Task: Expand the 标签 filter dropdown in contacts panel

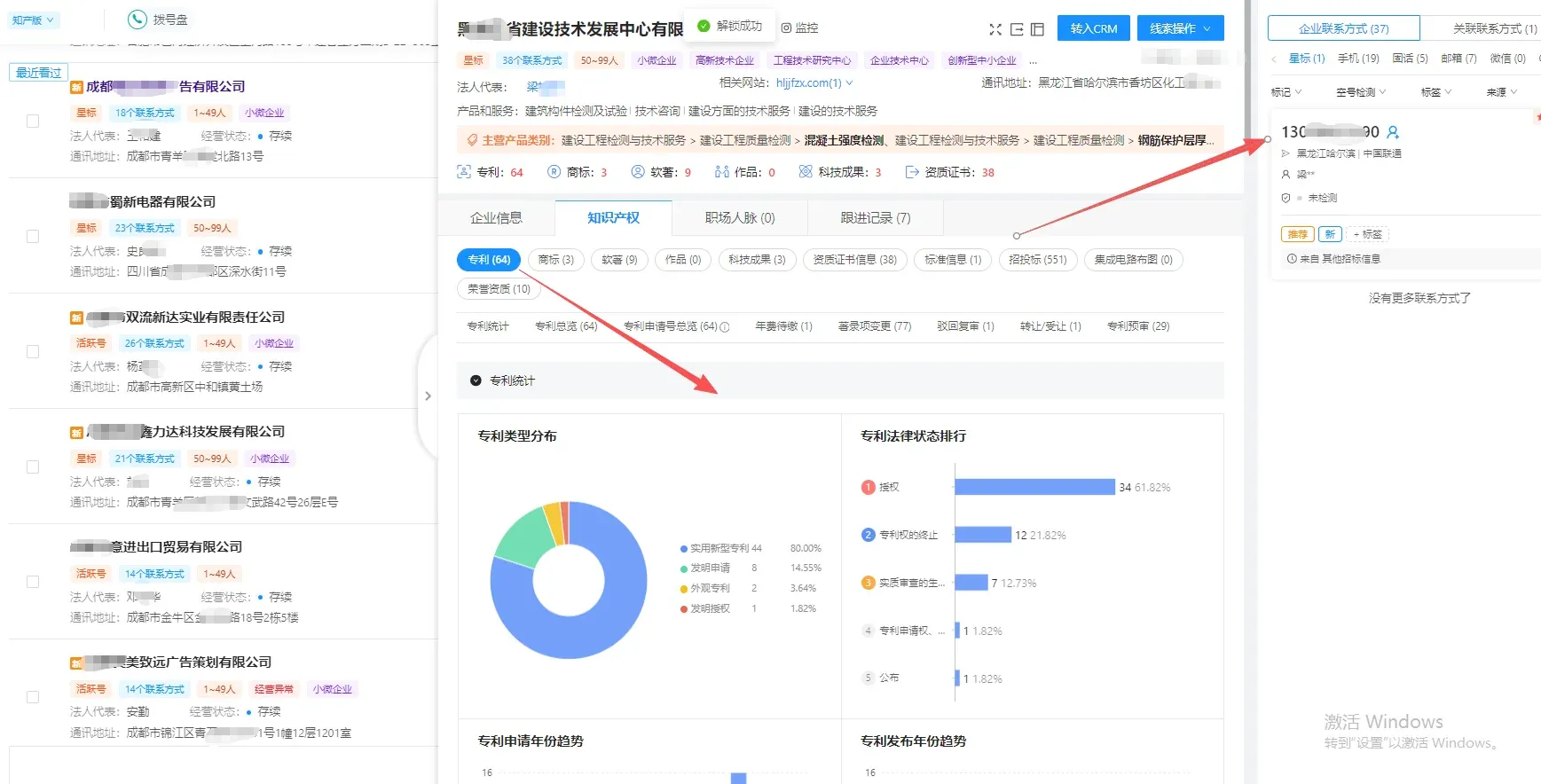Action: (x=1435, y=92)
